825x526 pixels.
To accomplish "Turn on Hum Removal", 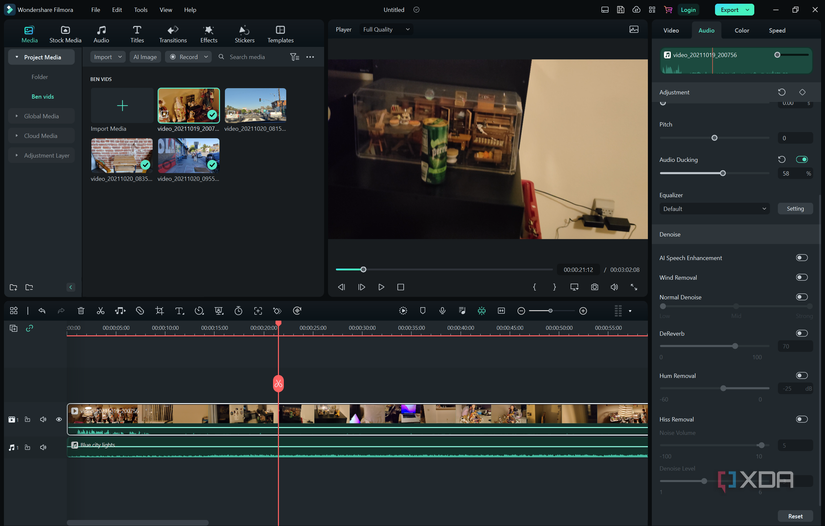I will coord(802,376).
